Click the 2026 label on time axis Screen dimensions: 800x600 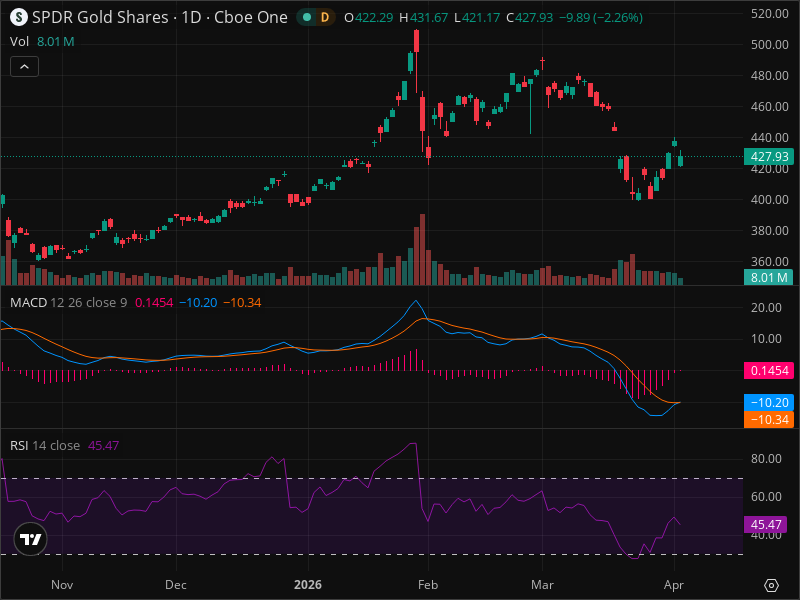pyautogui.click(x=308, y=585)
